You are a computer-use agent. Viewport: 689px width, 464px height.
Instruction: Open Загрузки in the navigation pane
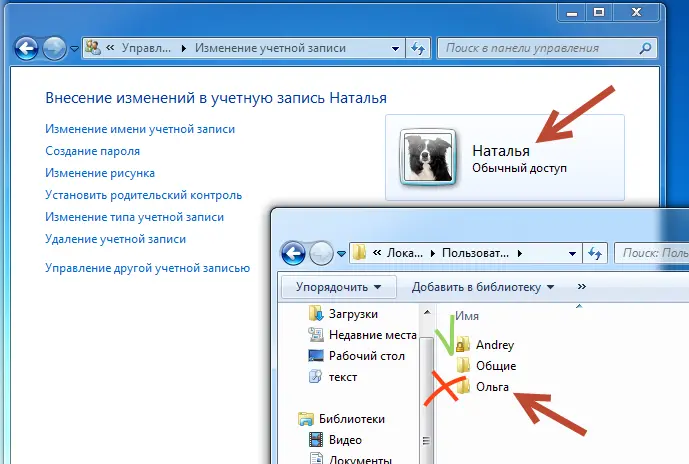coord(352,314)
